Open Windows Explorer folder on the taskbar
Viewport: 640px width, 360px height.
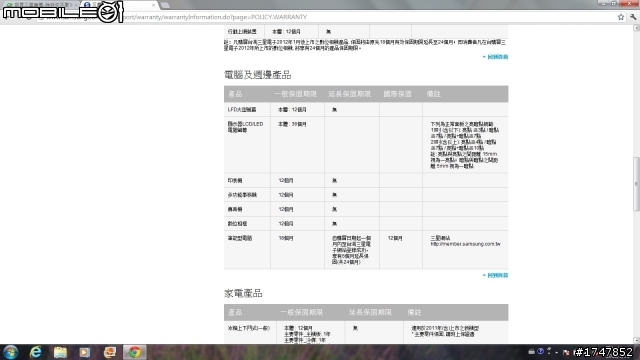coord(60,352)
